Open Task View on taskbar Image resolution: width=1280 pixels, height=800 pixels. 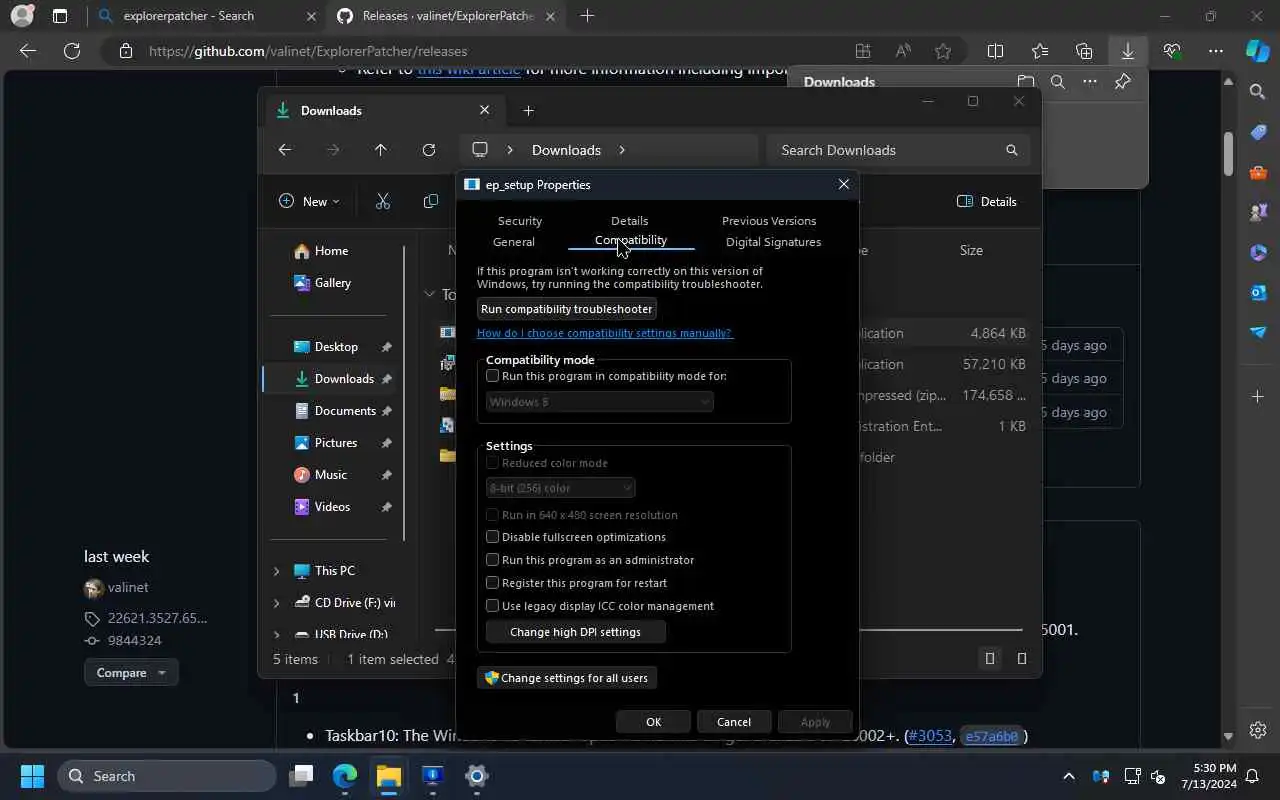point(301,776)
